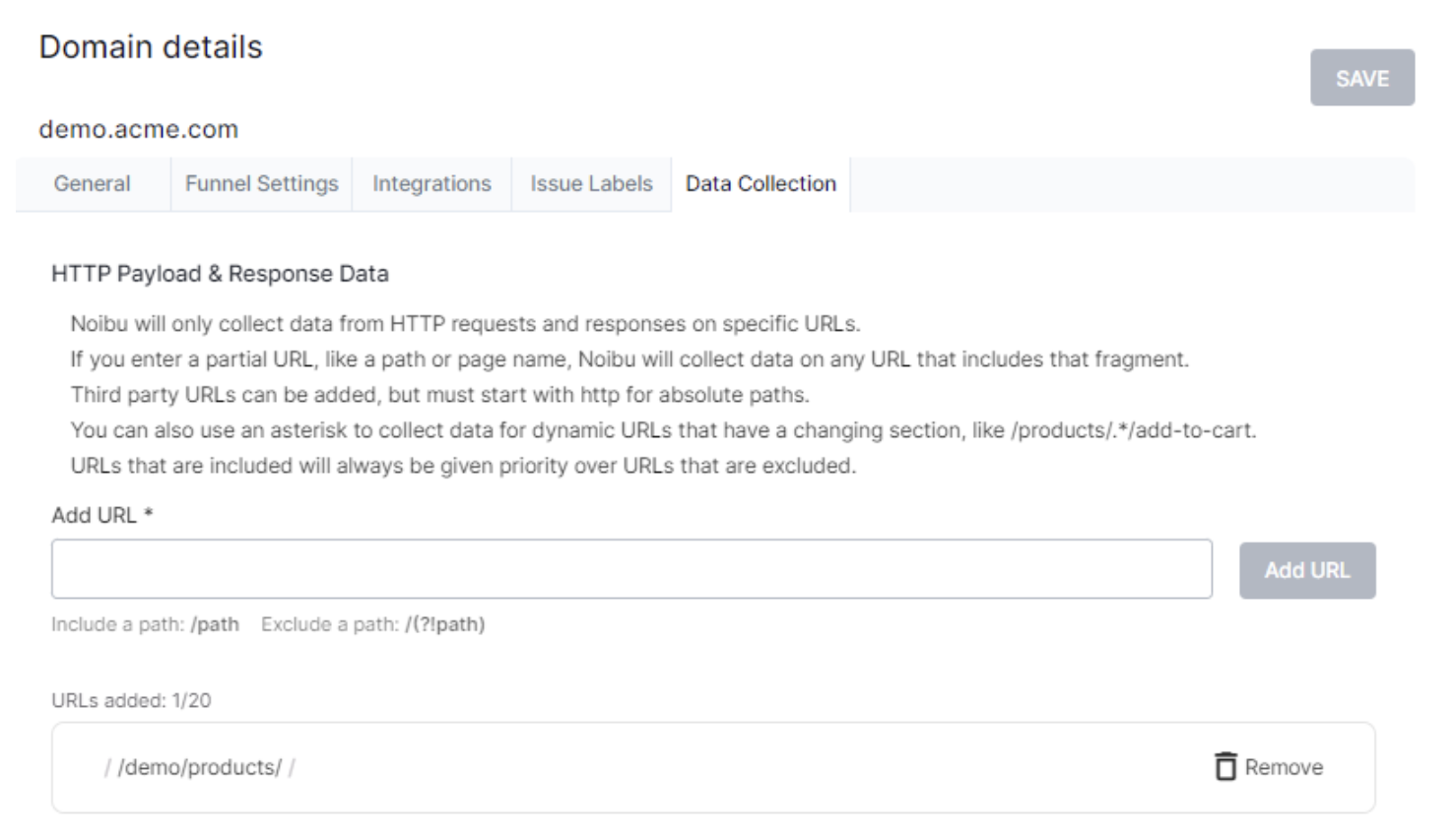Viewport: 1456px width, 837px height.
Task: Click the URLs added 1/20 counter
Action: click(x=131, y=700)
